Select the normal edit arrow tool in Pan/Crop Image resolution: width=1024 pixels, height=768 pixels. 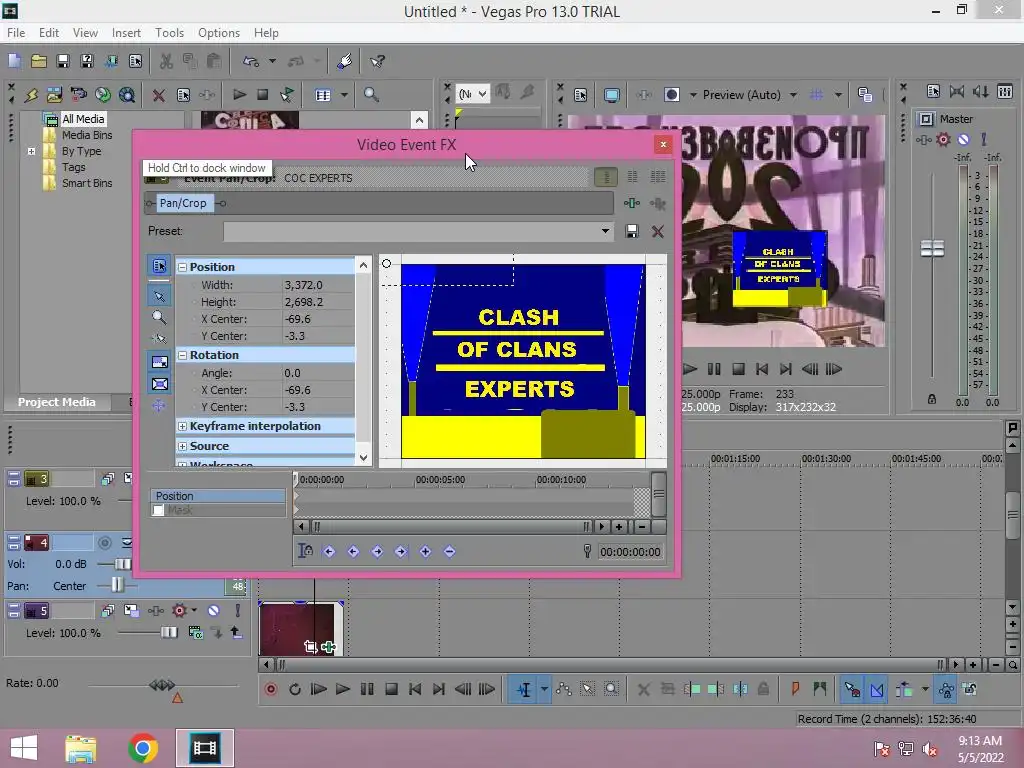[159, 296]
